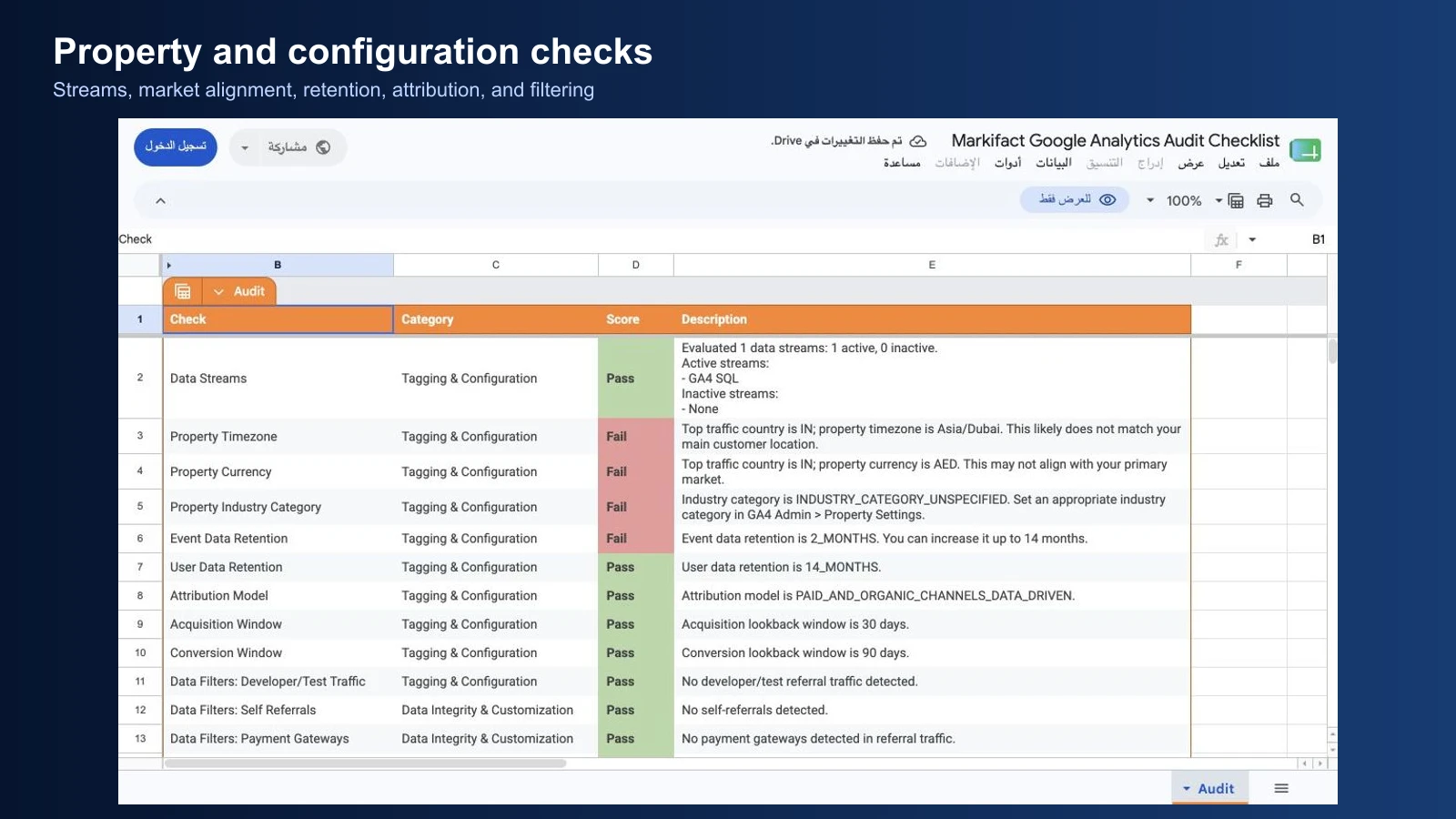Open the Audit sheet tab menu arrow
This screenshot has height=819, width=1456.
click(1187, 789)
